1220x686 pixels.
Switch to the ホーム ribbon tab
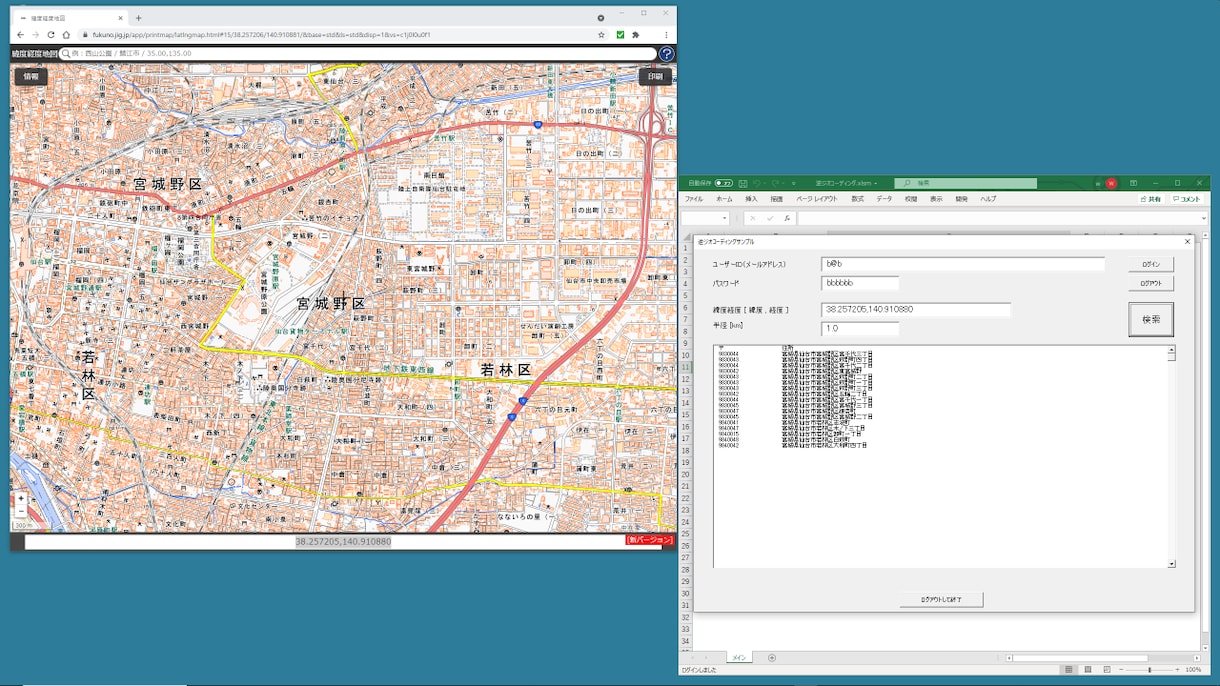point(724,199)
